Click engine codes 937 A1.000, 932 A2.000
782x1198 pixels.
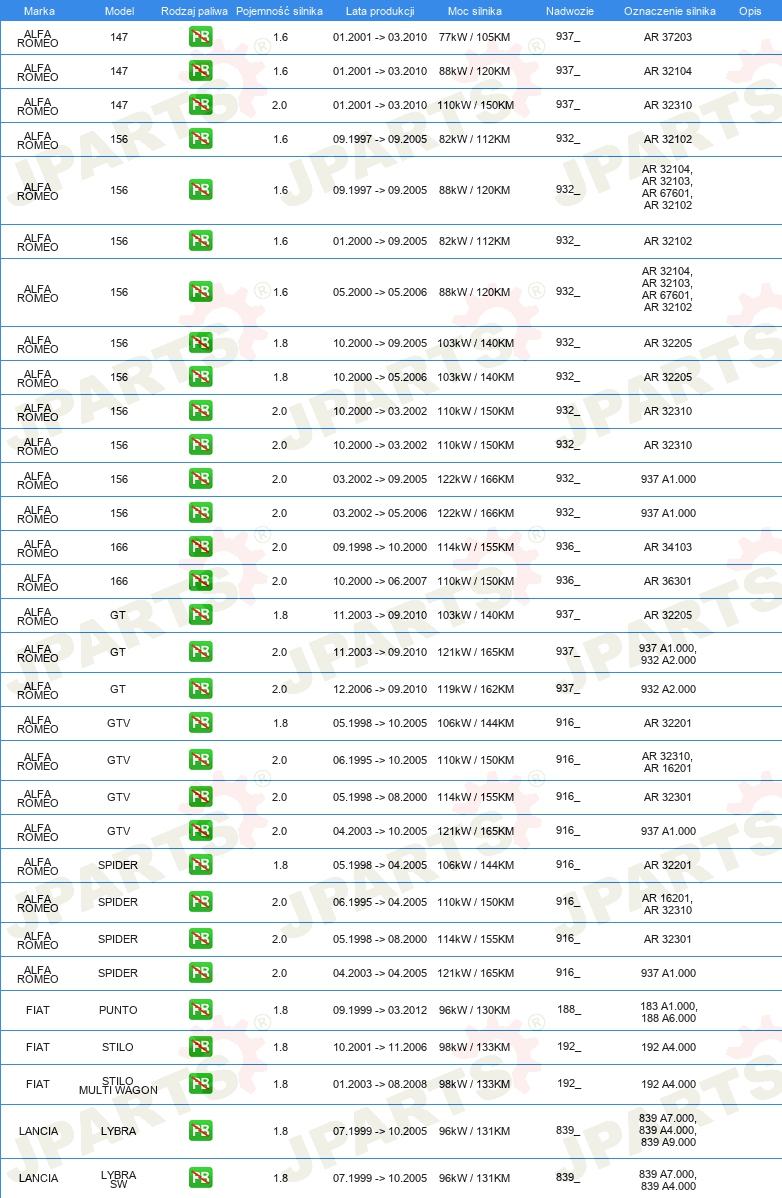[x=668, y=654]
